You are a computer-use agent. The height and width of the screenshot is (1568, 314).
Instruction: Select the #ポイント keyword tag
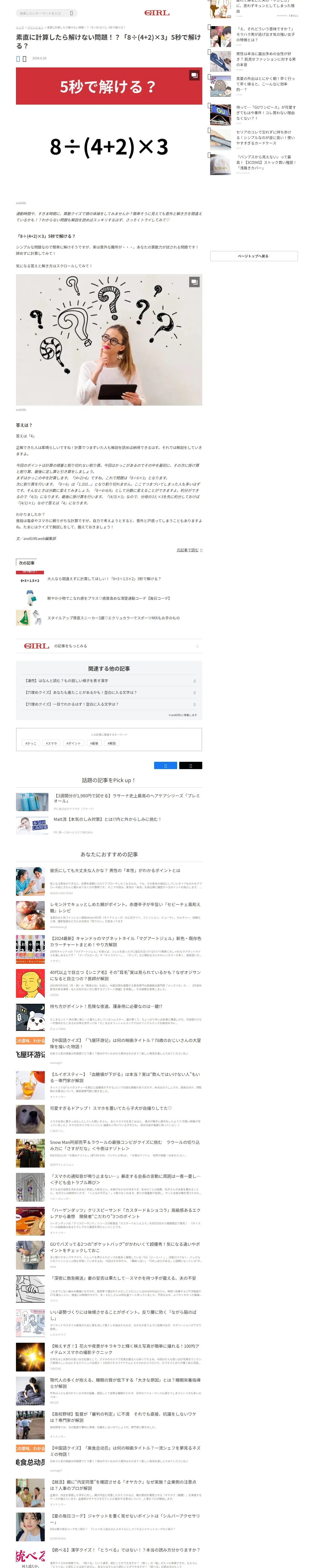click(73, 743)
